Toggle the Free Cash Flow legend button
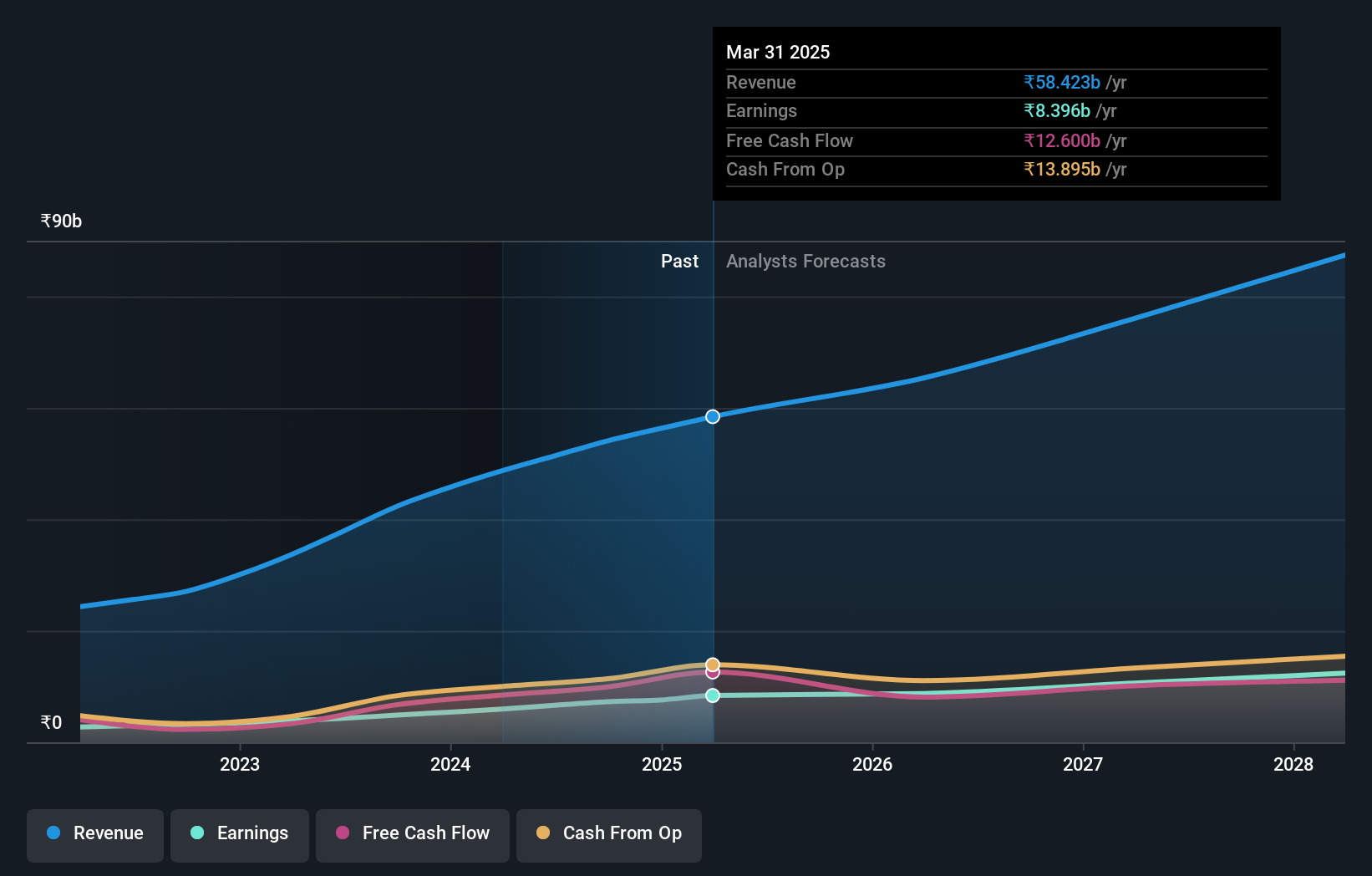1372x876 pixels. click(x=413, y=835)
